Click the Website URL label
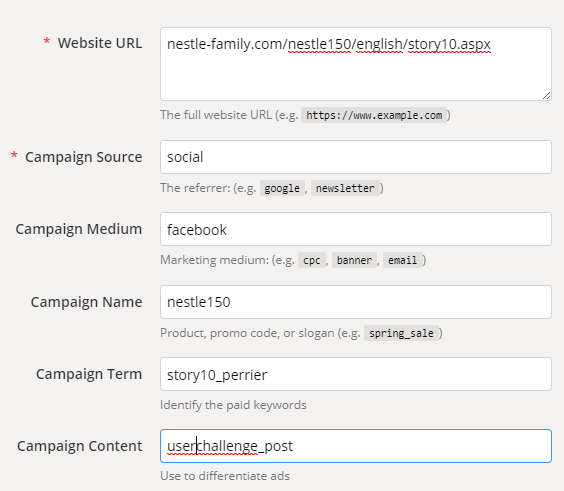The image size is (564, 491). click(100, 43)
